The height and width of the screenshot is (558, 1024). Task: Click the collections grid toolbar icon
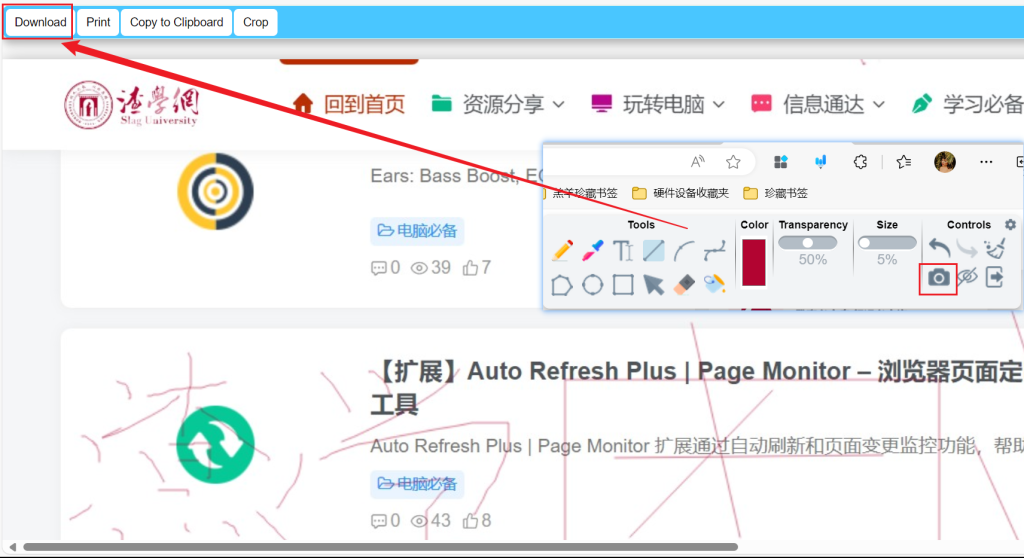point(780,162)
